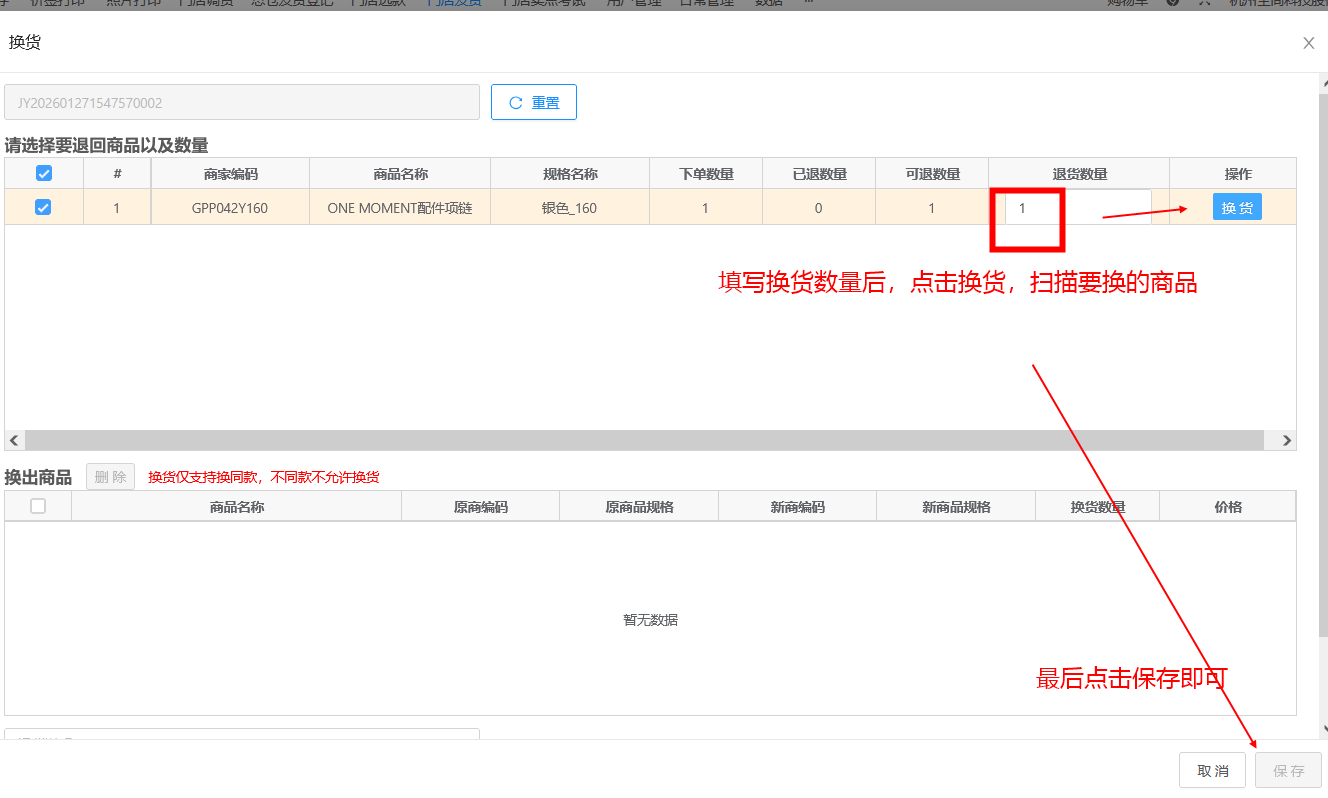1328x798 pixels.
Task: Click the order number field JY202601271547570002
Action: point(242,103)
